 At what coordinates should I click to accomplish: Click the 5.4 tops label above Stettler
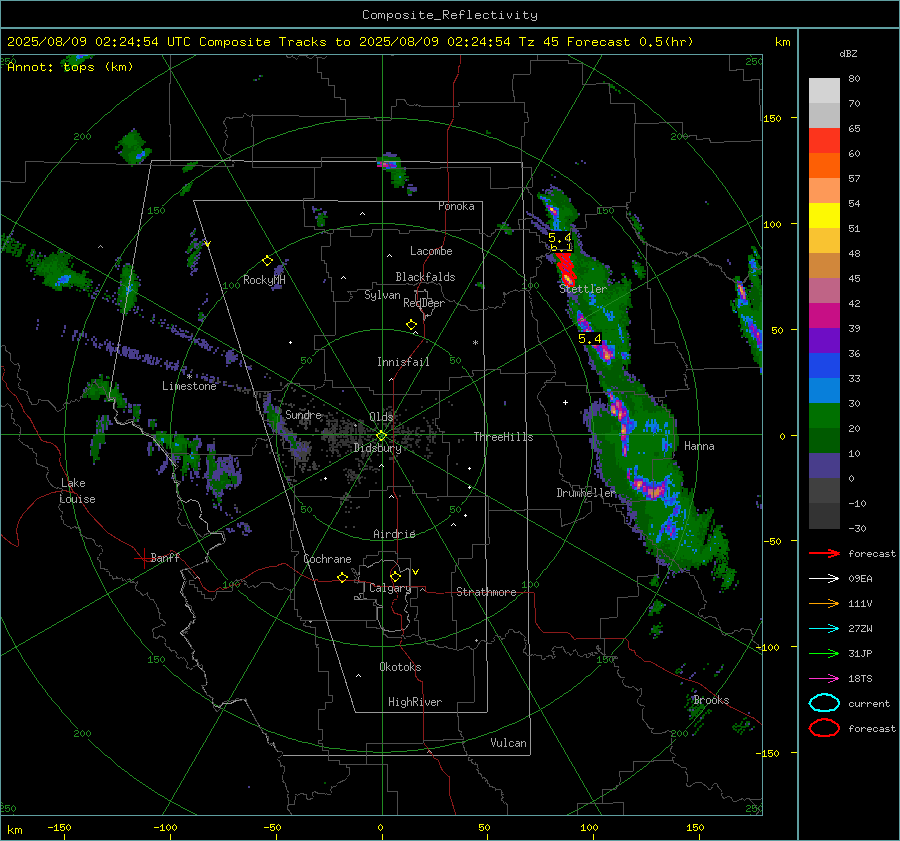(x=560, y=238)
